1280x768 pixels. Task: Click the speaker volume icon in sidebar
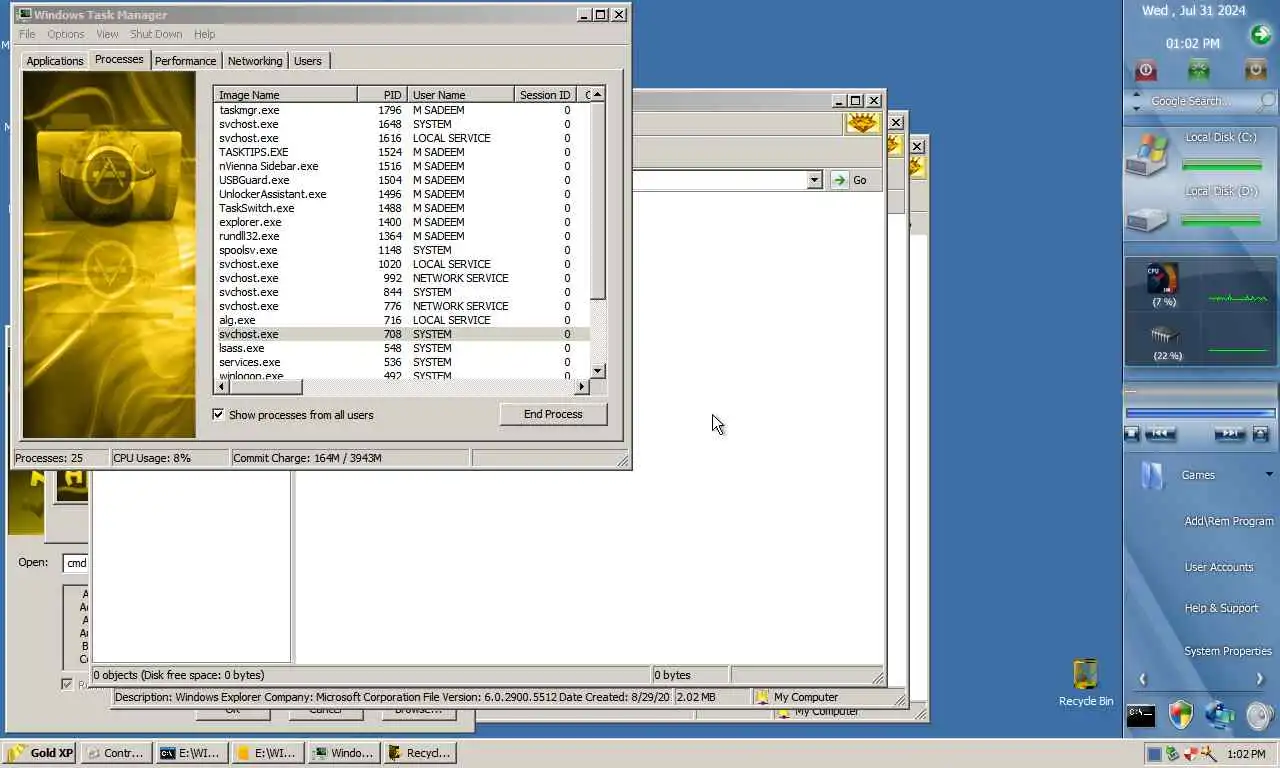[1260, 715]
